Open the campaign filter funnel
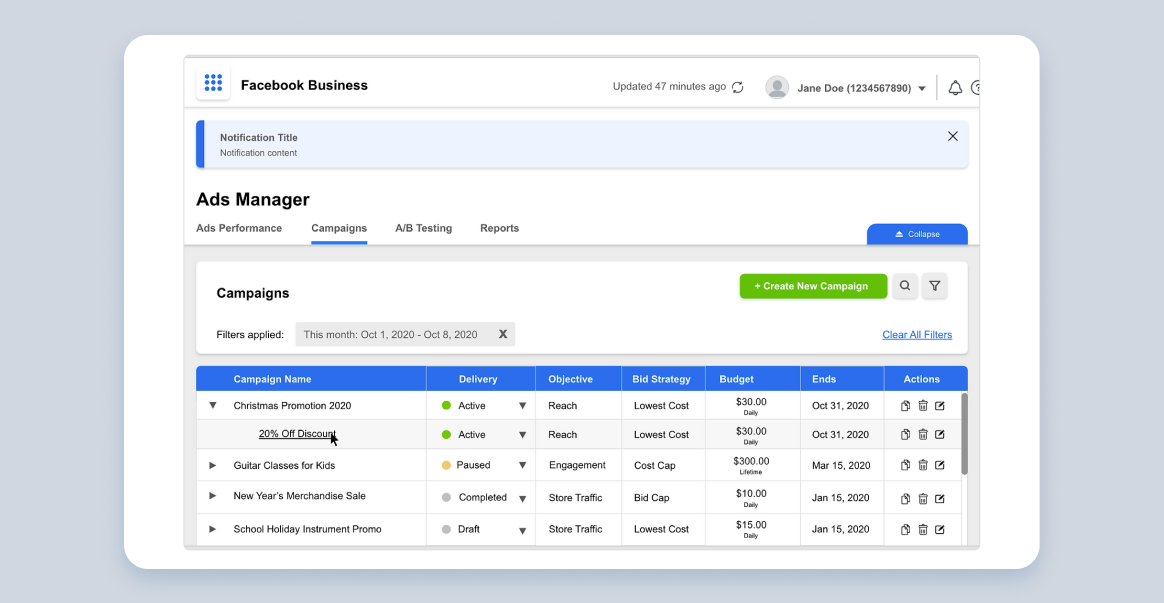 [935, 286]
